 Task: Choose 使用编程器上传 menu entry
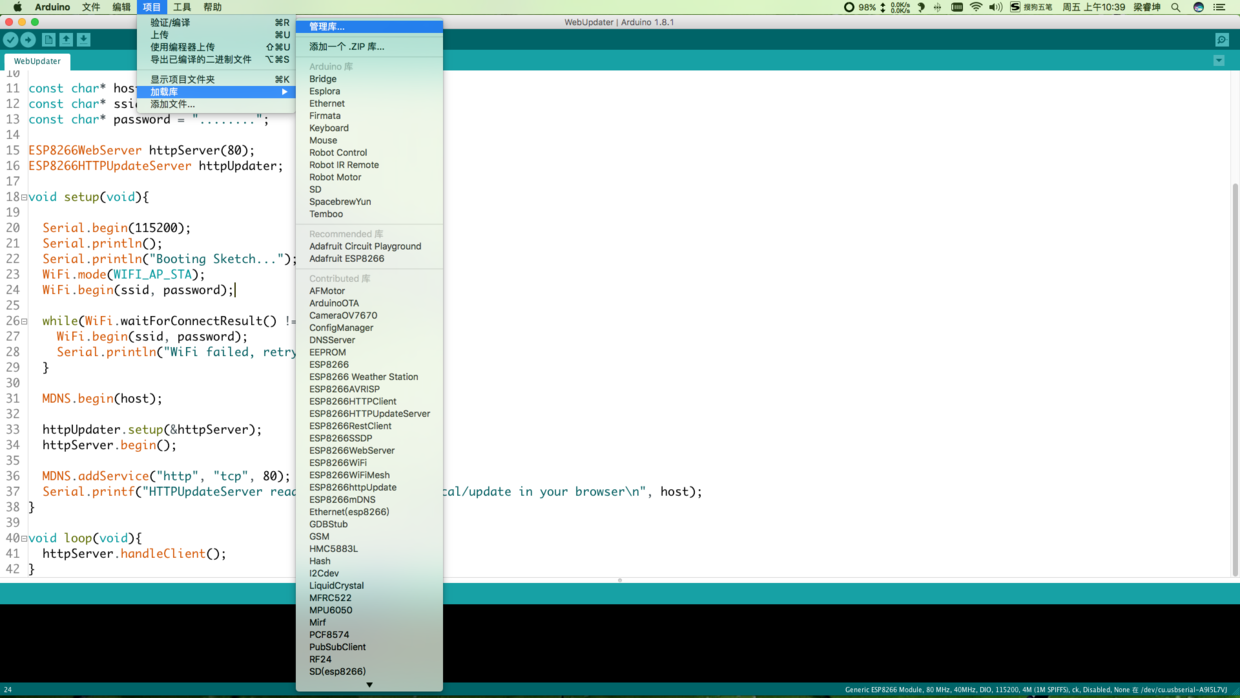coord(217,47)
